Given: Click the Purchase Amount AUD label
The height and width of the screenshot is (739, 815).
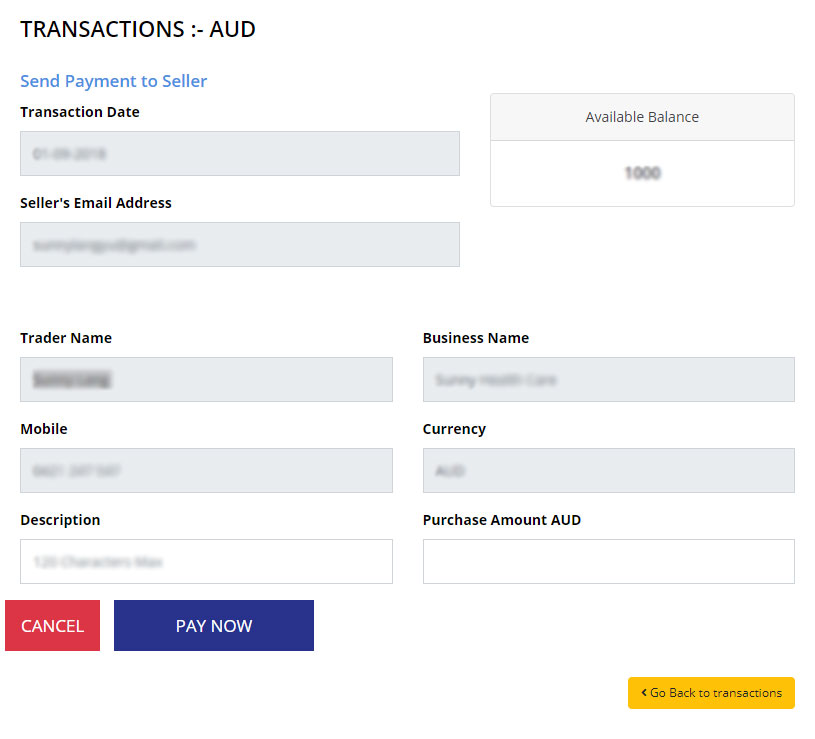Looking at the screenshot, I should tap(501, 520).
